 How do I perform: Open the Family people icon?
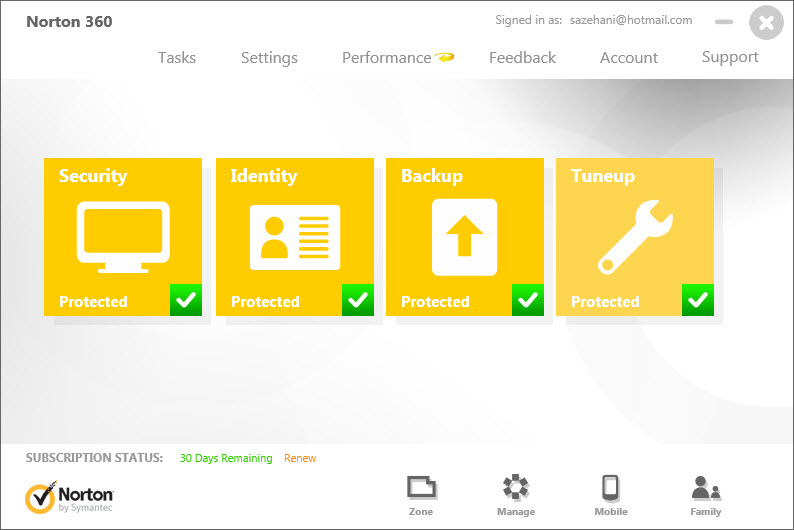(x=706, y=488)
